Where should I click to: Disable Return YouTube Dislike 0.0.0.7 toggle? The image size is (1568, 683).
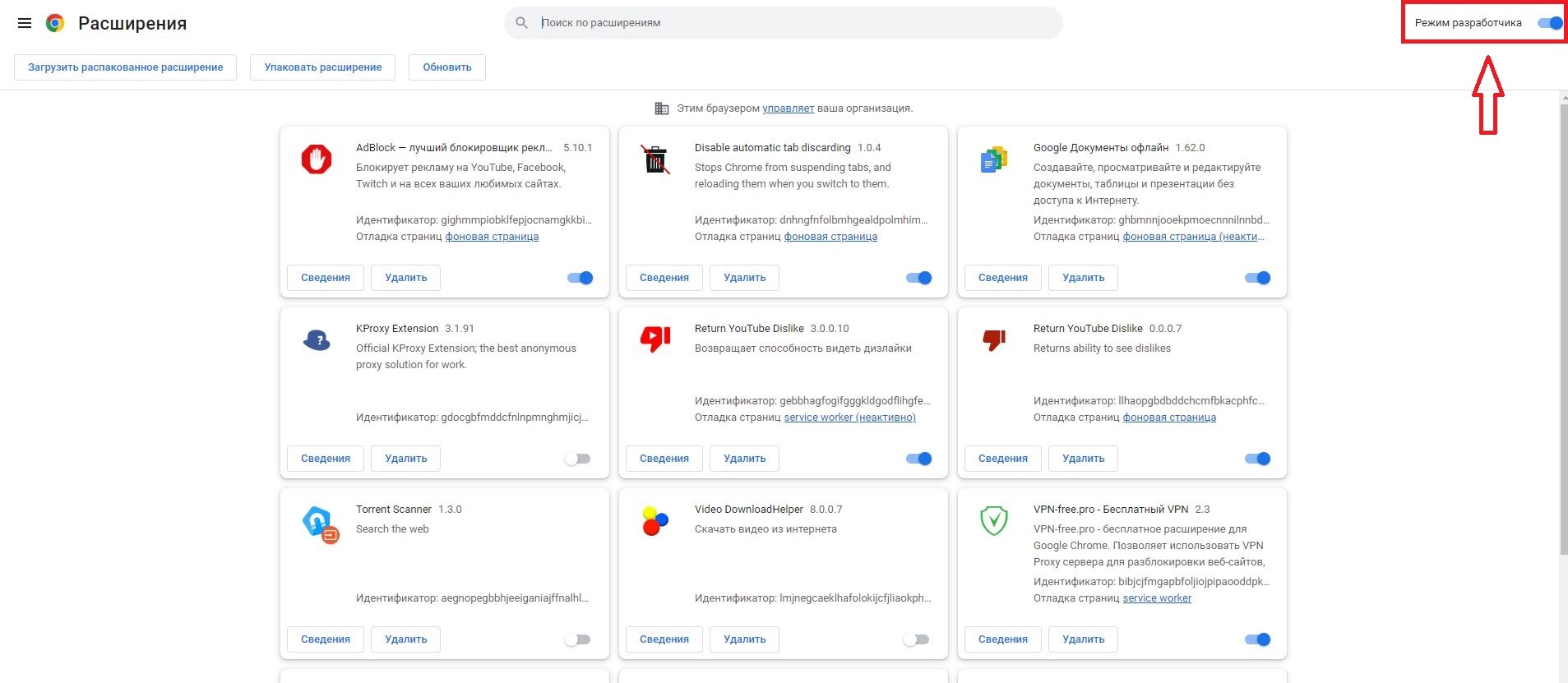1258,459
